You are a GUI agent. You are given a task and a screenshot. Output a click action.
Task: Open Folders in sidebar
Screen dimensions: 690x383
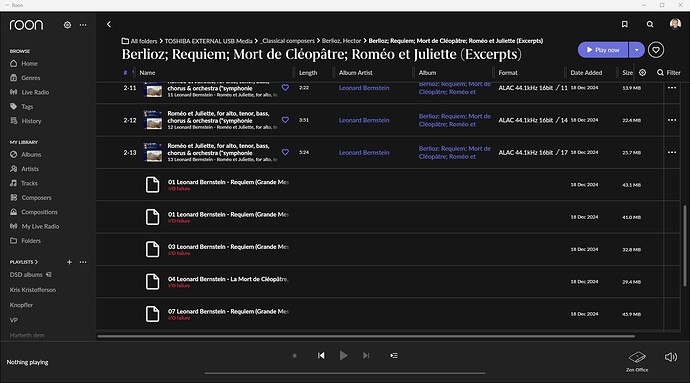pyautogui.click(x=25, y=241)
